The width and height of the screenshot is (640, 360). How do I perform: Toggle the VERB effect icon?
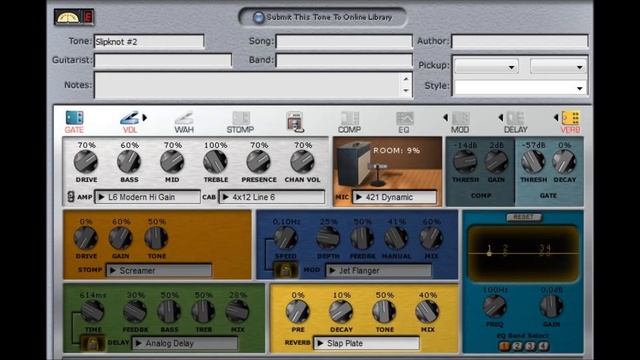point(571,118)
